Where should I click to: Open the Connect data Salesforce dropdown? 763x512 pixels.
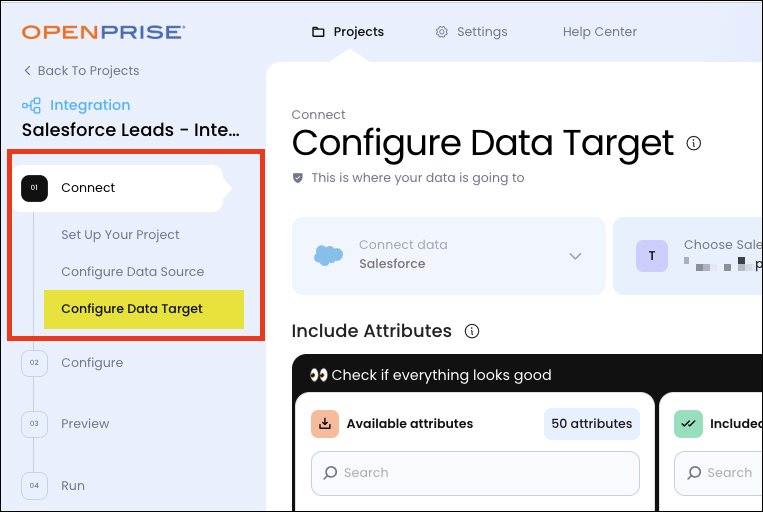point(449,256)
